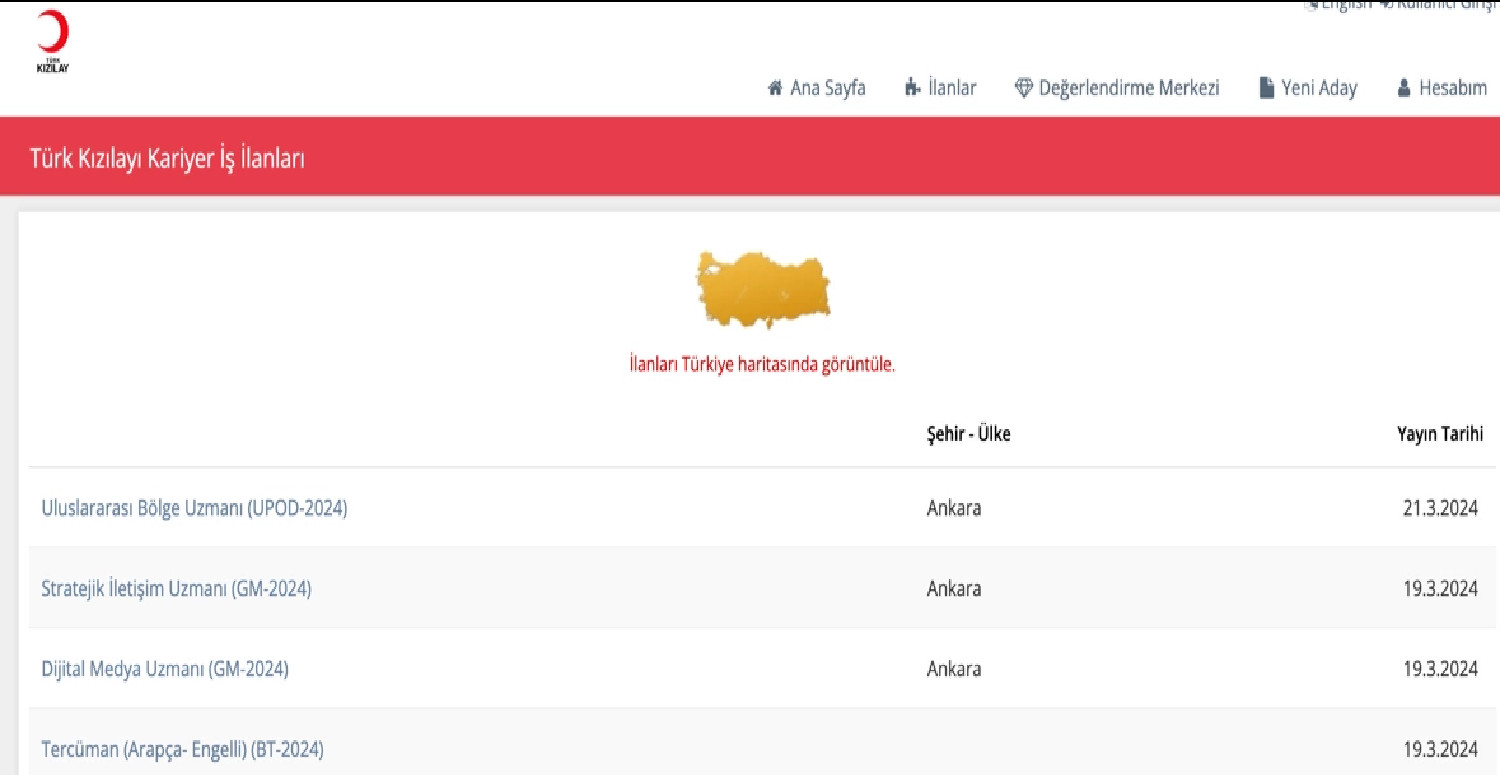Click Ankara in the Dijital Medya Uzmanı row

[x=954, y=669]
